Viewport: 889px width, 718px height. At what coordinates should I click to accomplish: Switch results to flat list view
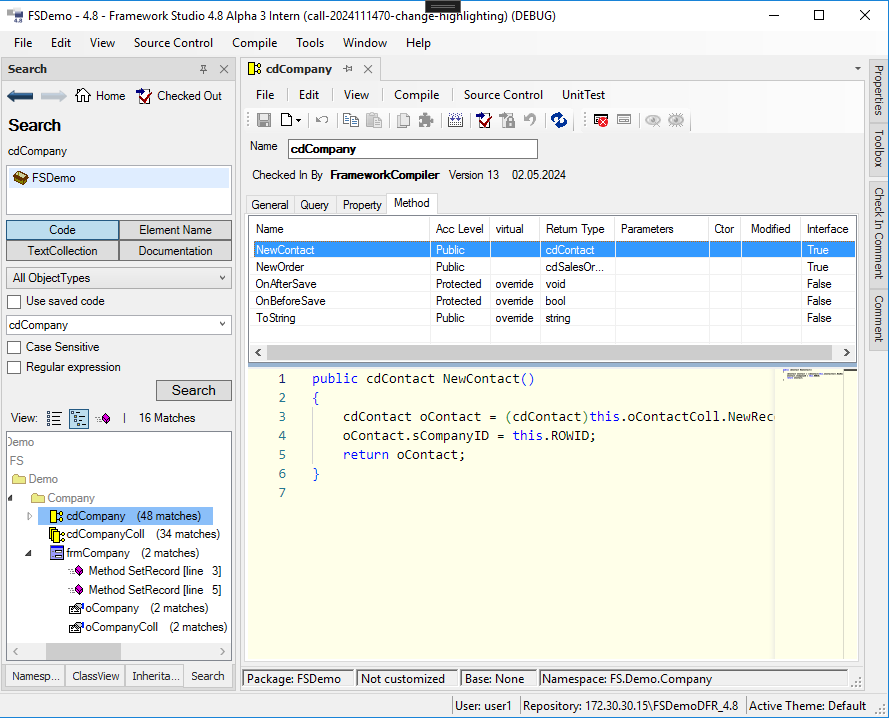54,419
